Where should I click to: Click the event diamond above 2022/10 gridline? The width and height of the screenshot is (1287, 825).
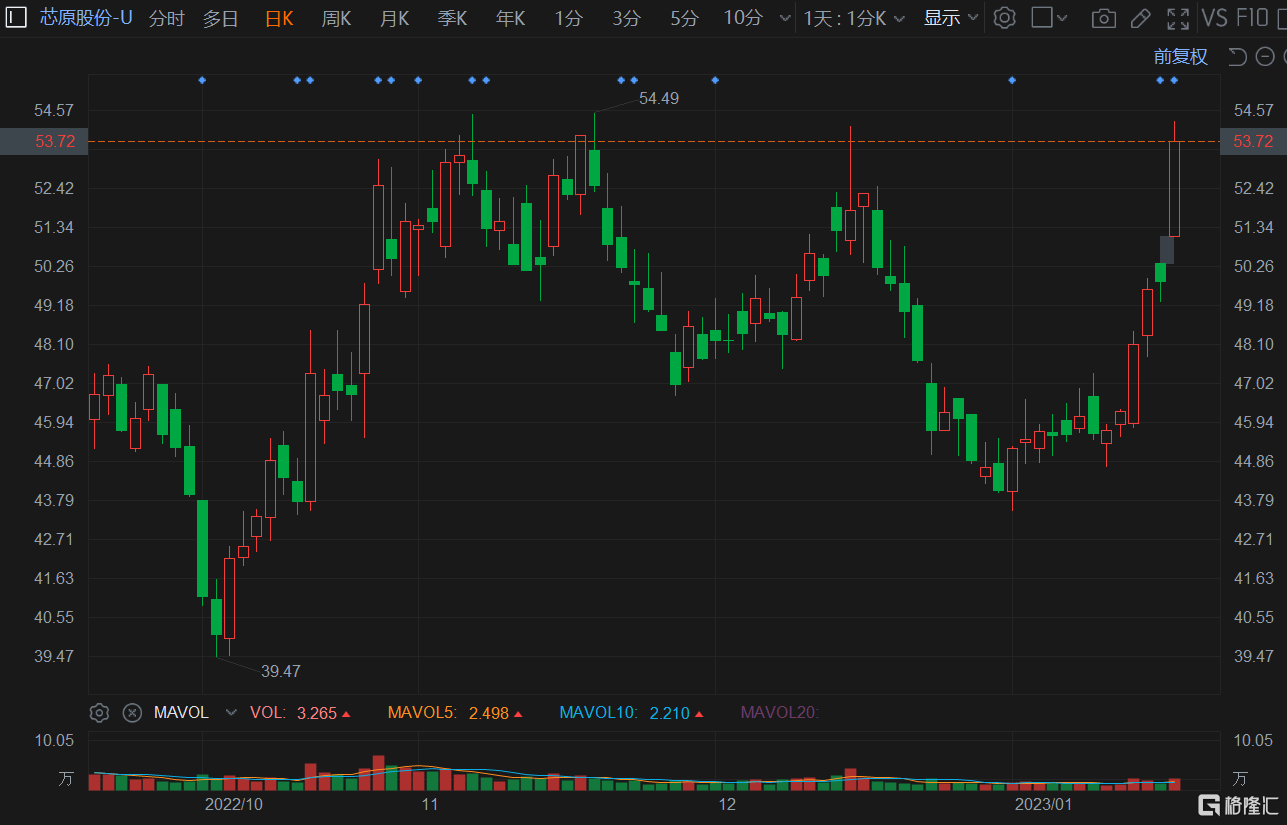[x=202, y=80]
